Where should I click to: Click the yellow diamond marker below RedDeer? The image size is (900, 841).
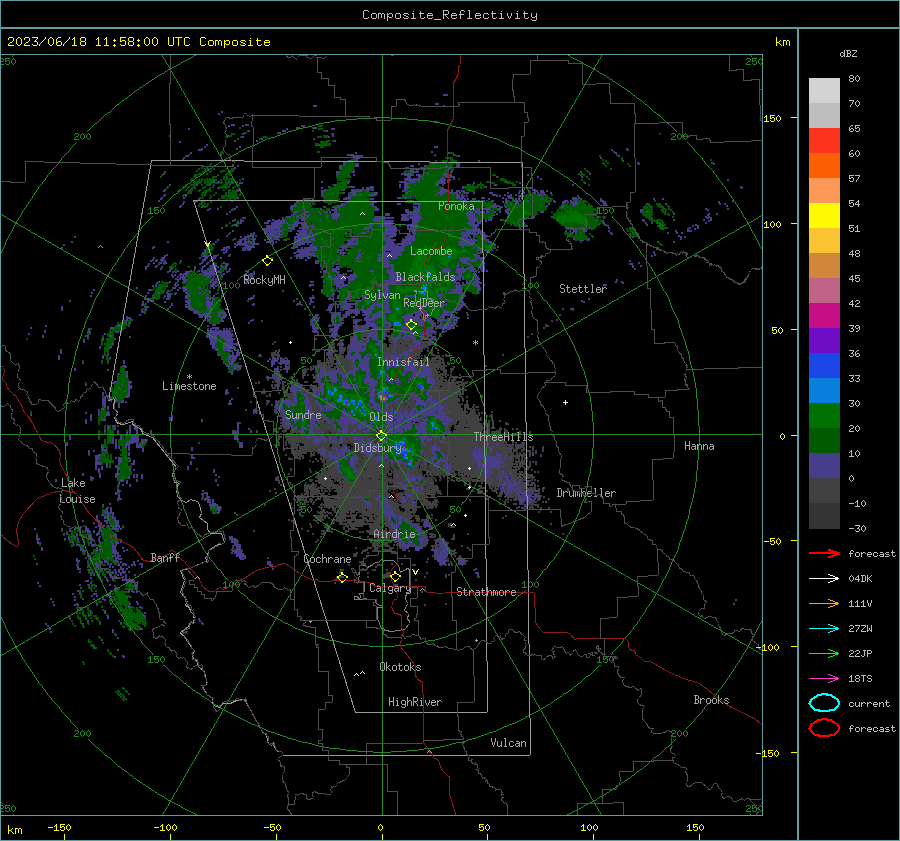coord(412,325)
